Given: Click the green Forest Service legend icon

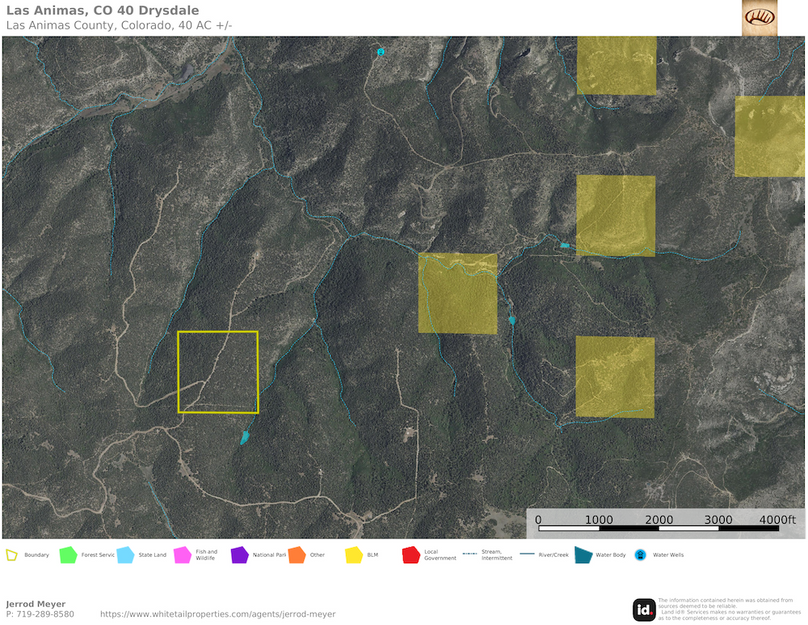Looking at the screenshot, I should click(68, 555).
